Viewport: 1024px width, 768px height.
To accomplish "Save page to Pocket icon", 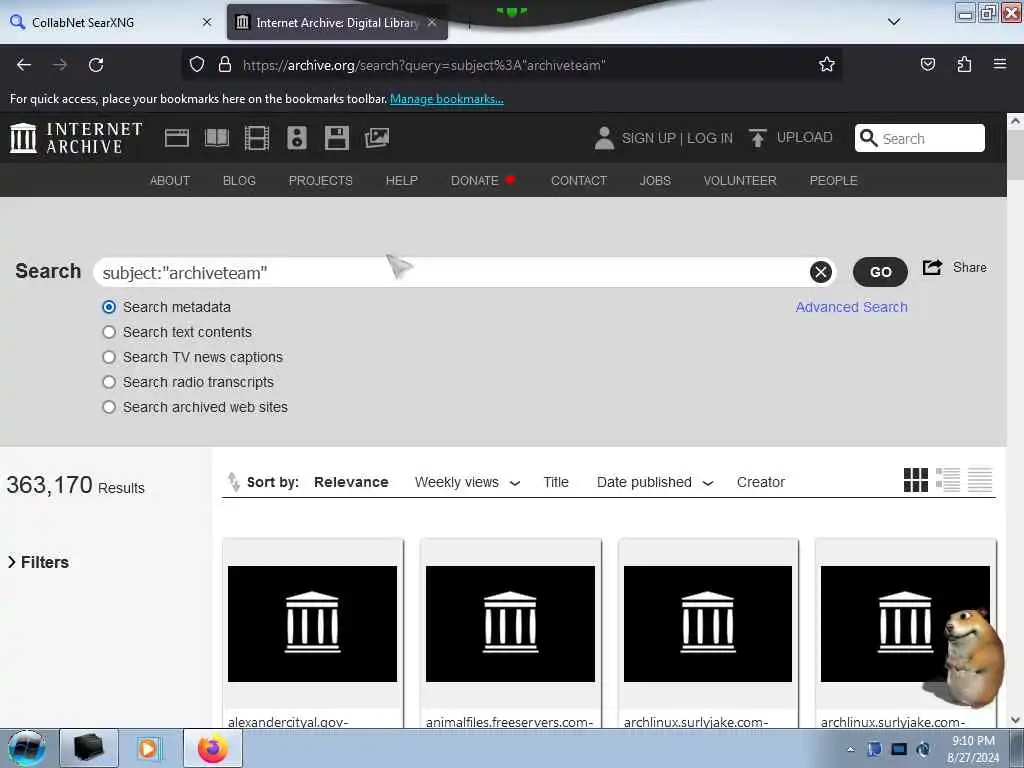I will click(928, 64).
